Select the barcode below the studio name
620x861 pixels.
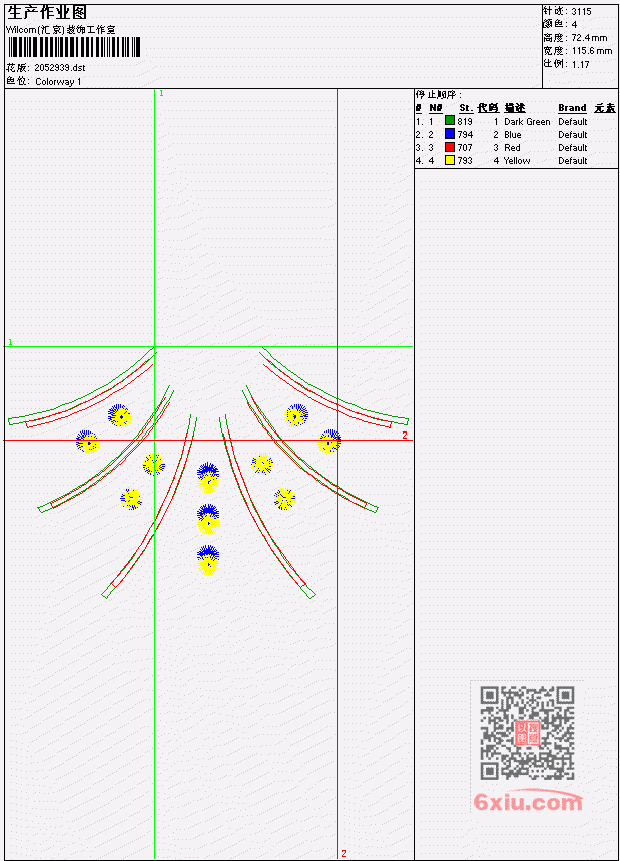(74, 47)
